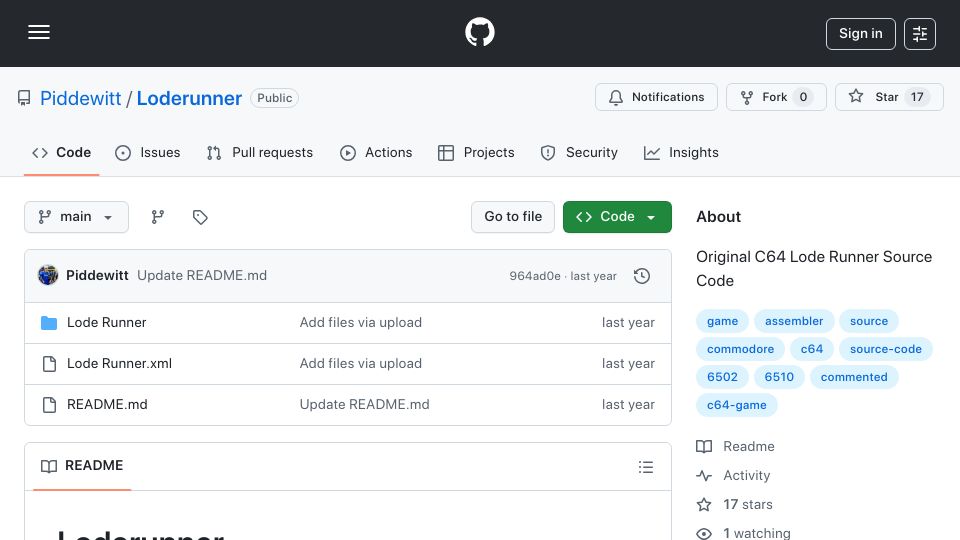Click the Actions play icon
This screenshot has width=960, height=540.
[348, 153]
